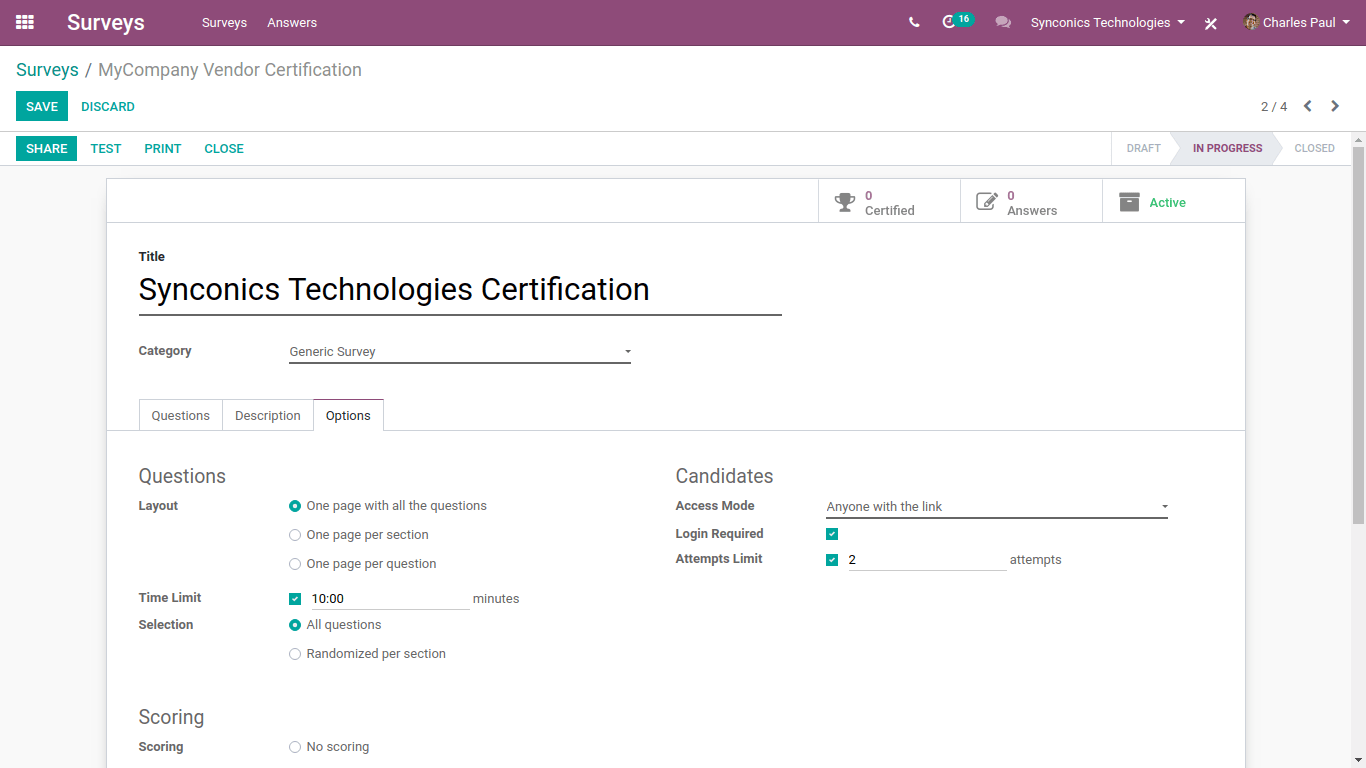
Task: Toggle the Login Required checkbox
Action: point(832,534)
